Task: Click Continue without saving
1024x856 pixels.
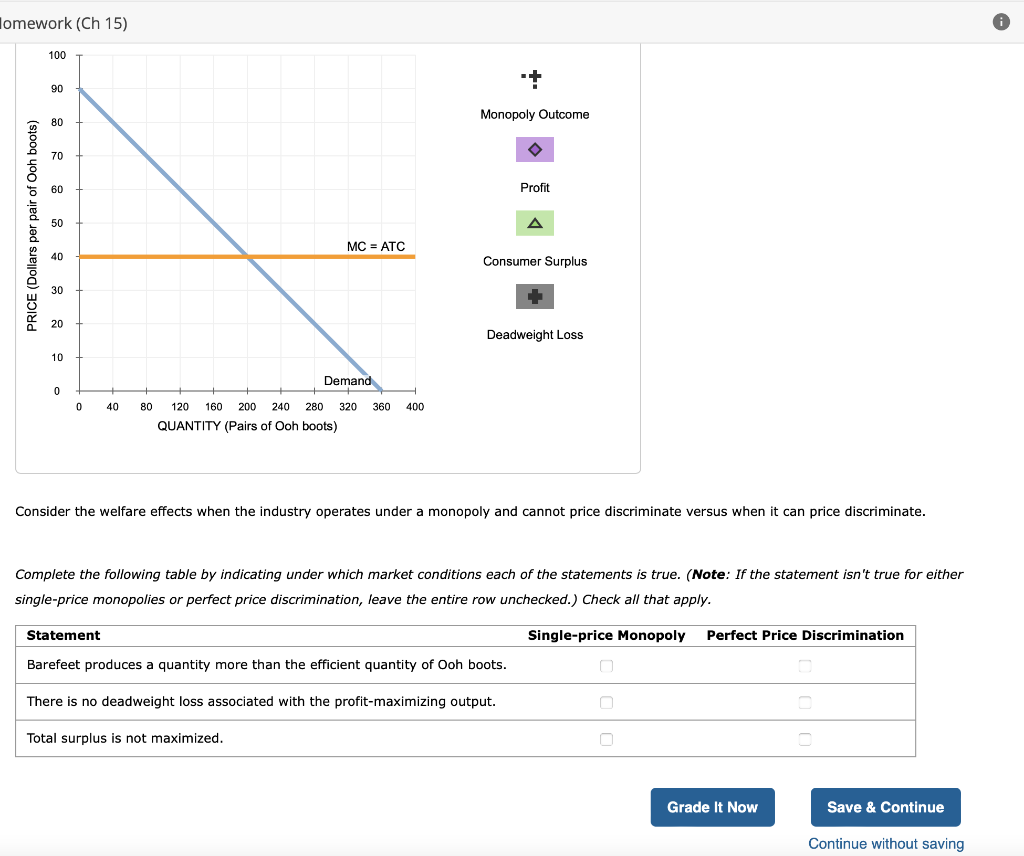Action: coord(885,844)
